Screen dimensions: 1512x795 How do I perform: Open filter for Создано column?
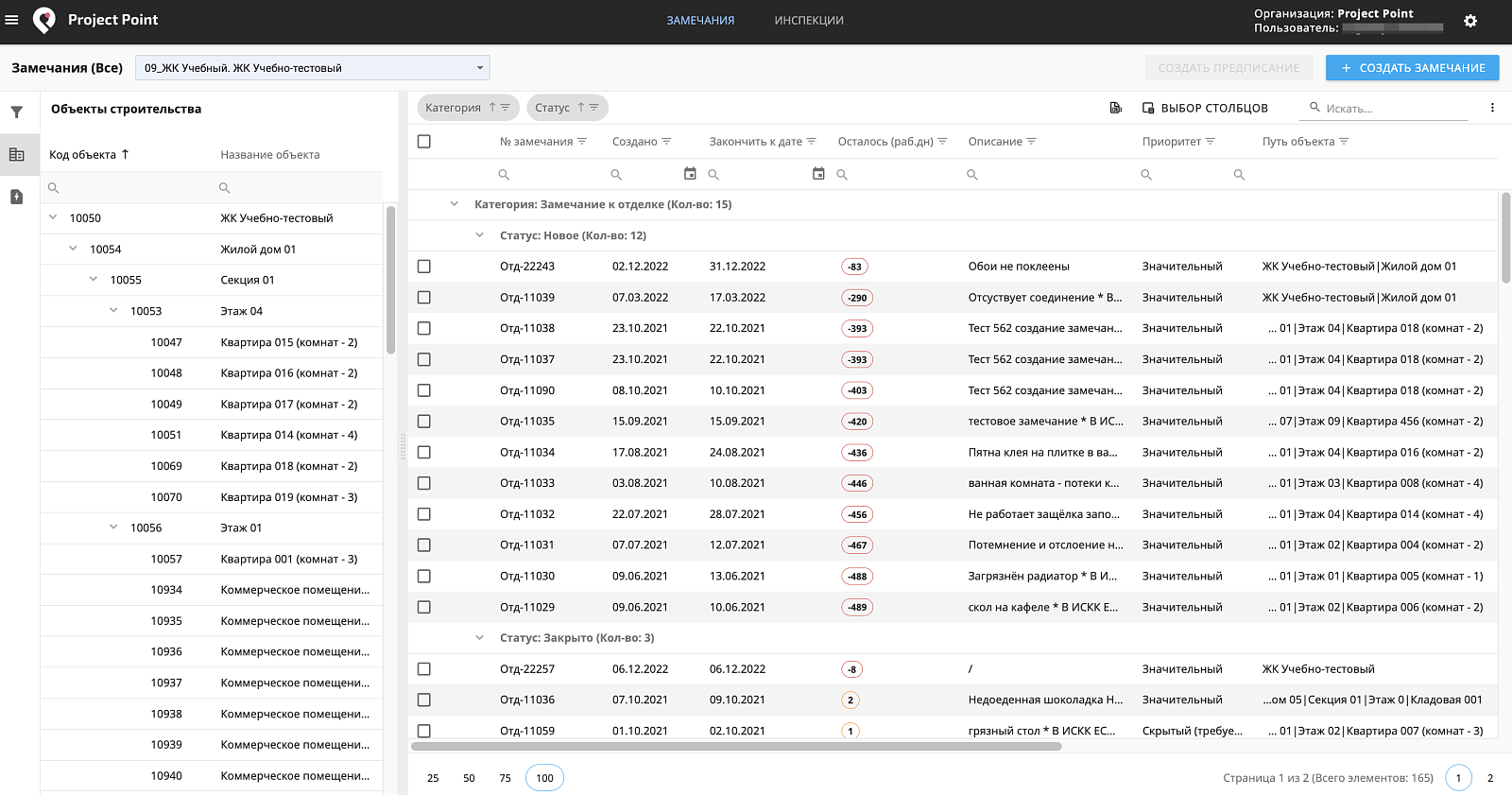[666, 142]
